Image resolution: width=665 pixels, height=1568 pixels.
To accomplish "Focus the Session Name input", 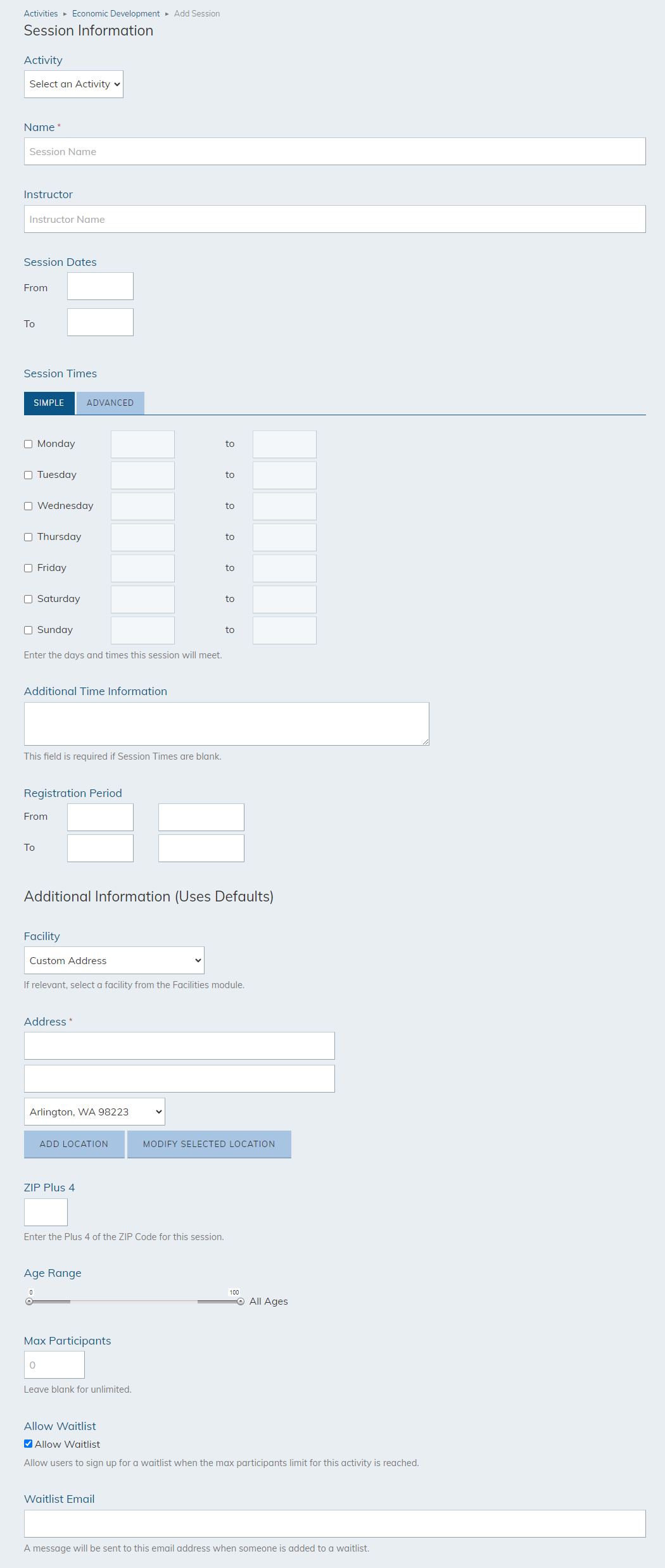I will [334, 151].
